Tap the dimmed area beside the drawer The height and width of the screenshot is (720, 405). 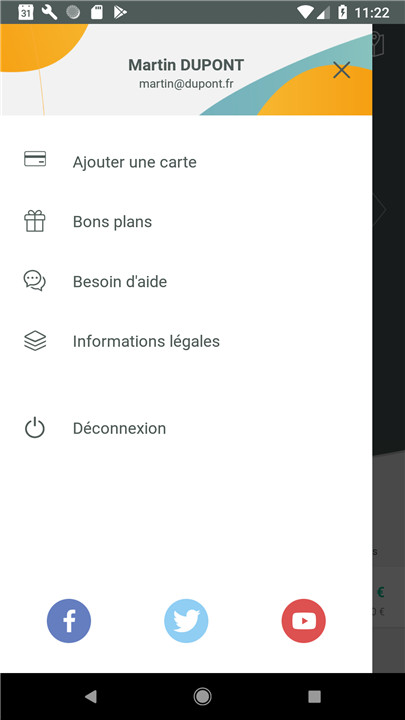[388, 349]
